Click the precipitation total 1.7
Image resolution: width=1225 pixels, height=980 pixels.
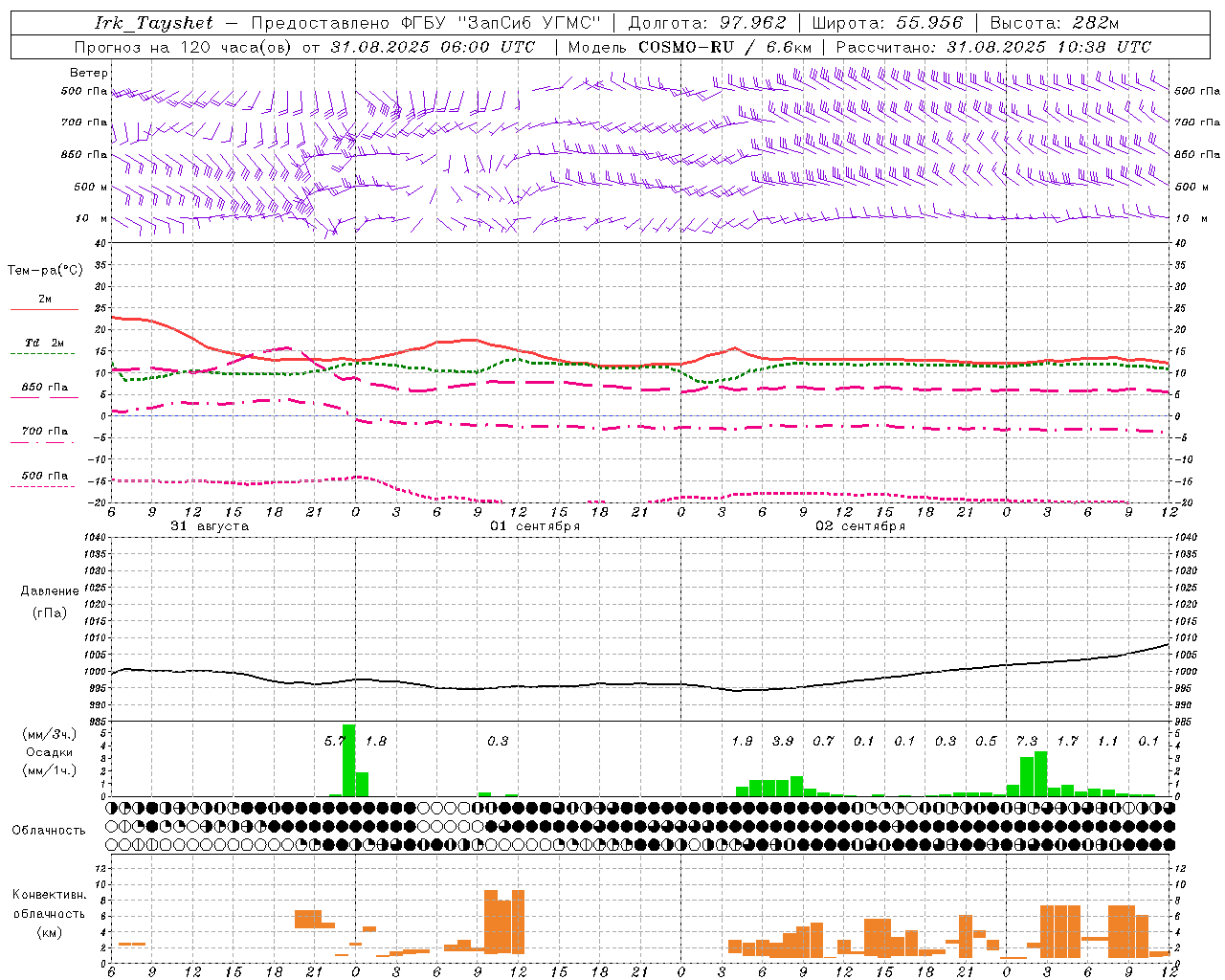[1067, 741]
